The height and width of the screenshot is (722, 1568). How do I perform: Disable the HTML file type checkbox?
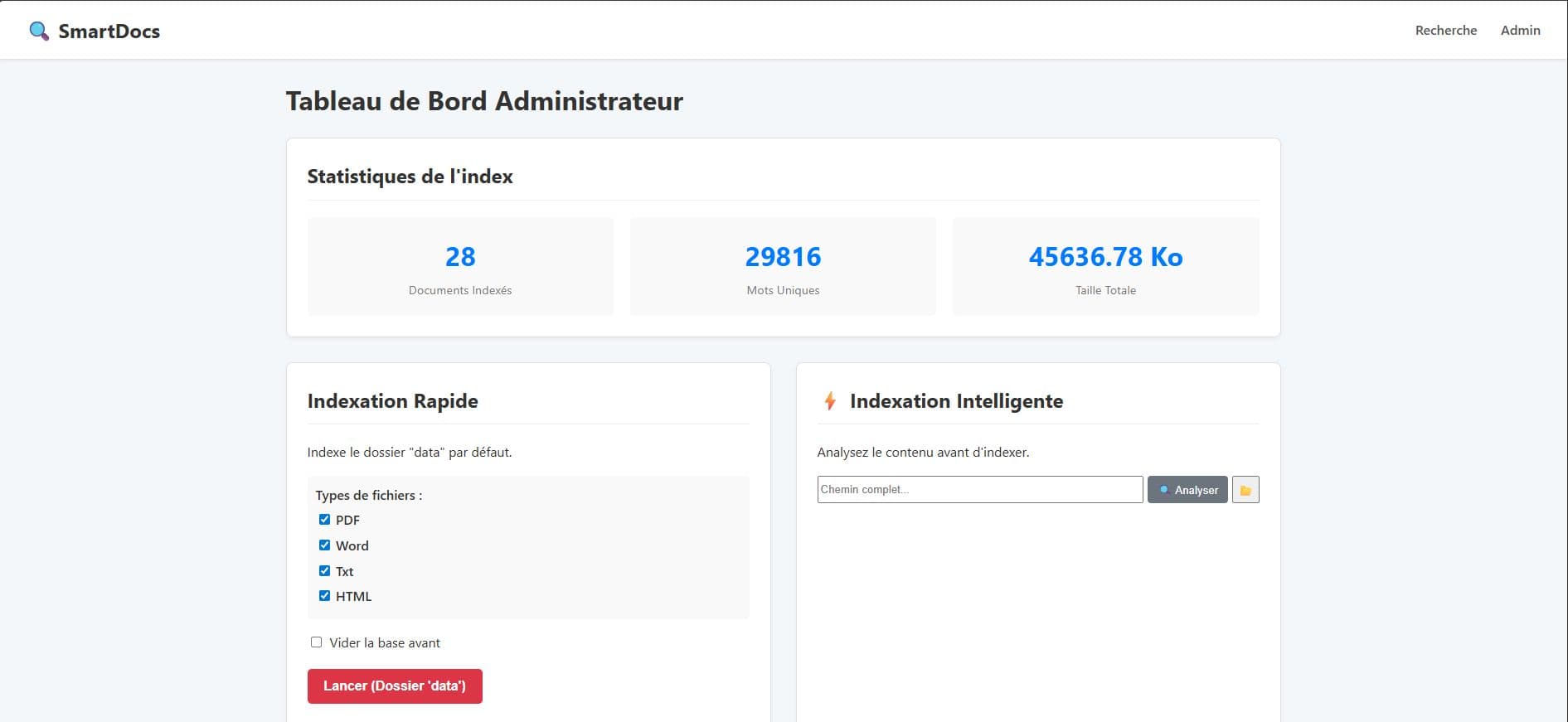(x=324, y=596)
